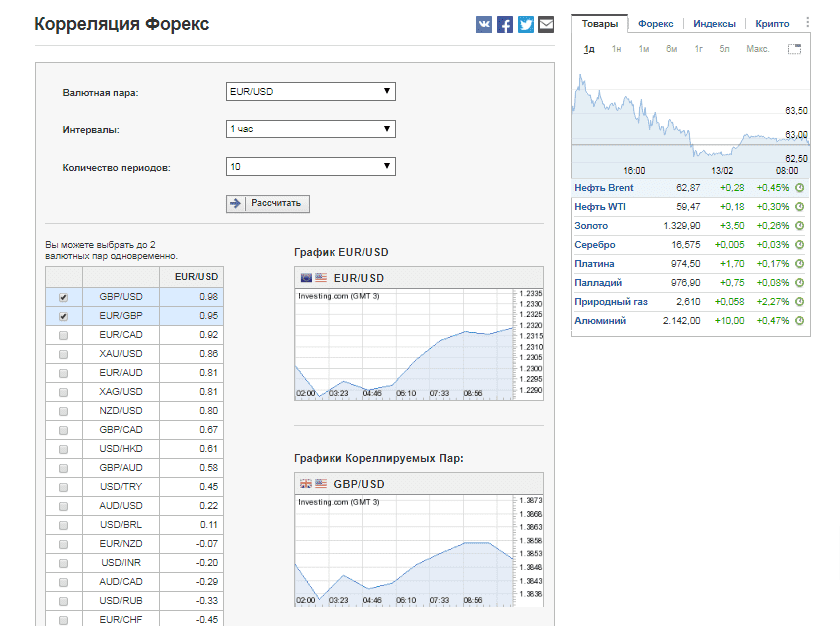Open the Интервалы dropdown showing 1 час

(311, 129)
